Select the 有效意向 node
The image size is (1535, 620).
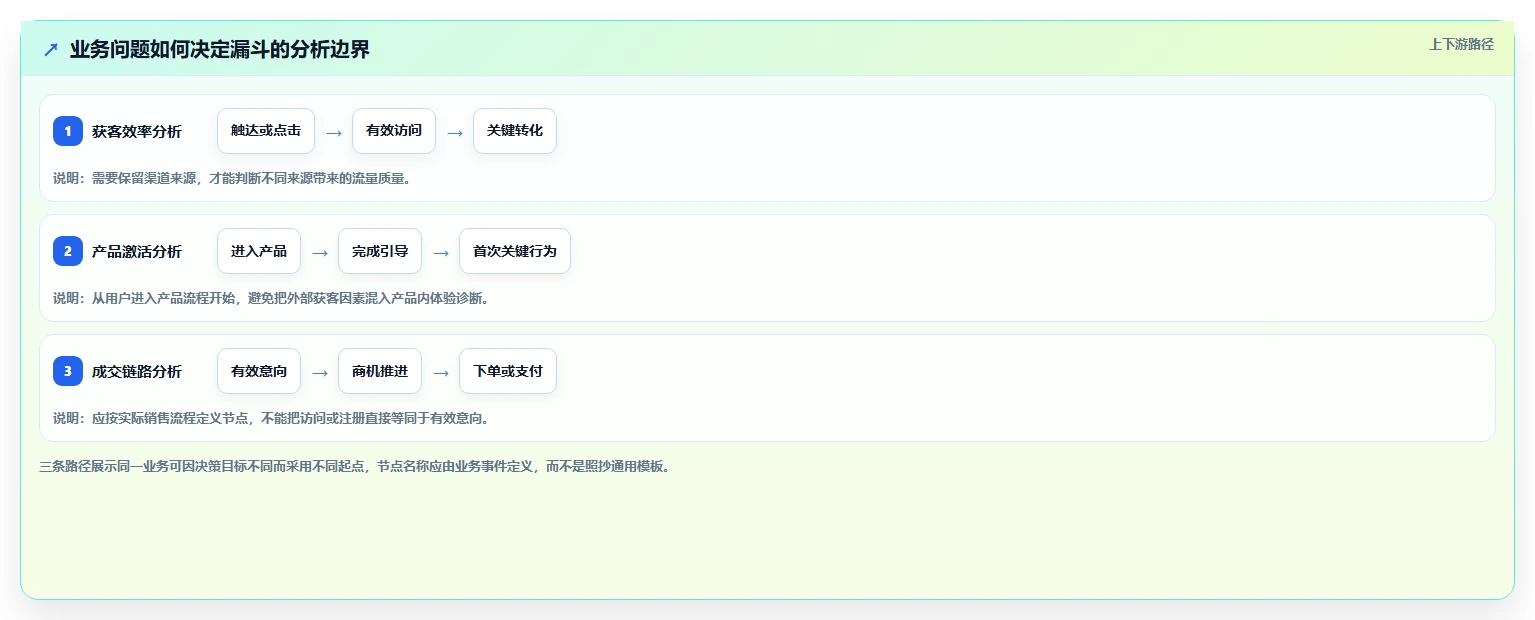pos(259,371)
